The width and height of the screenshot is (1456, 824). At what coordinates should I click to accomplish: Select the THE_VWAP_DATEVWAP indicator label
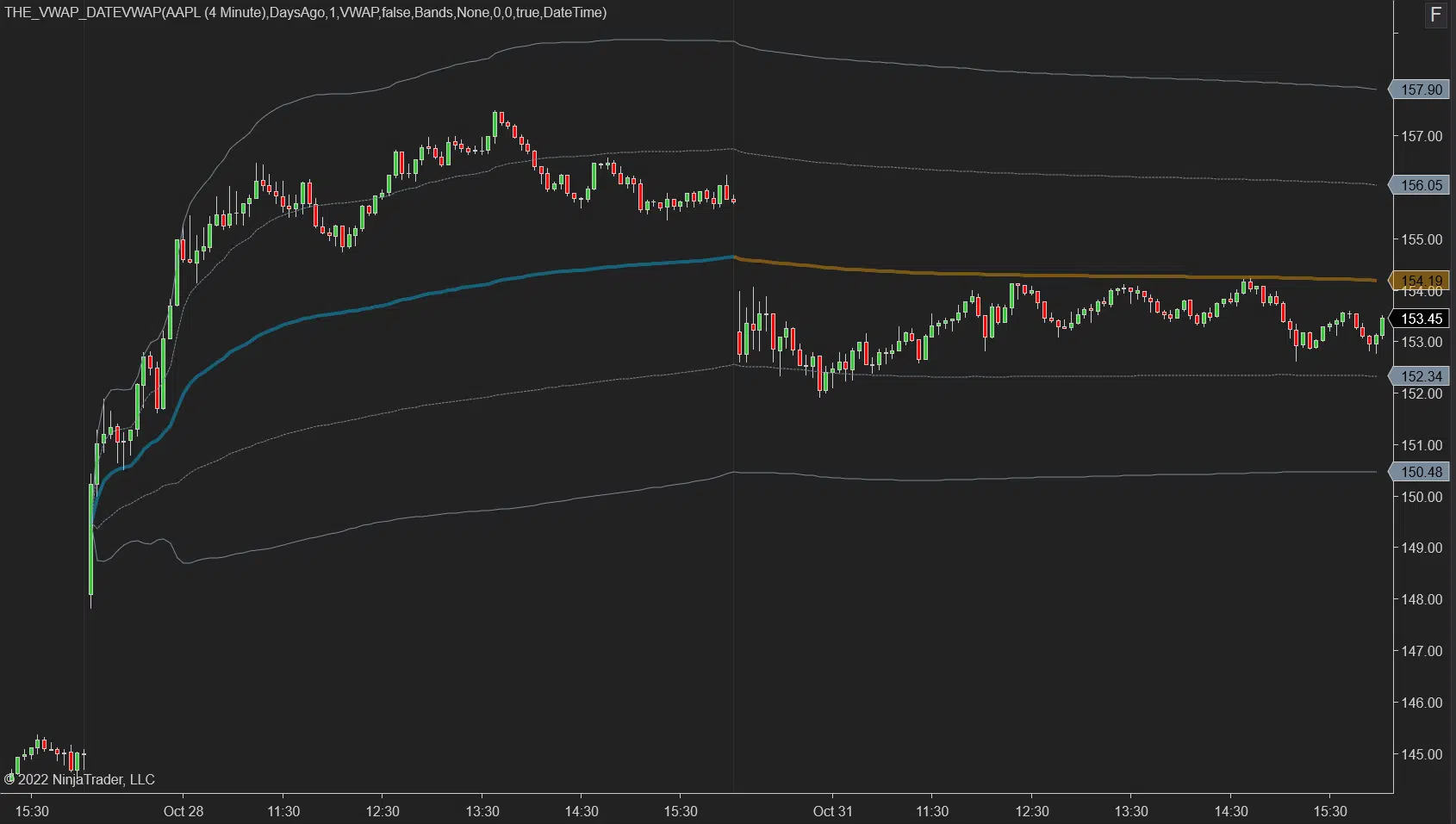[x=306, y=12]
